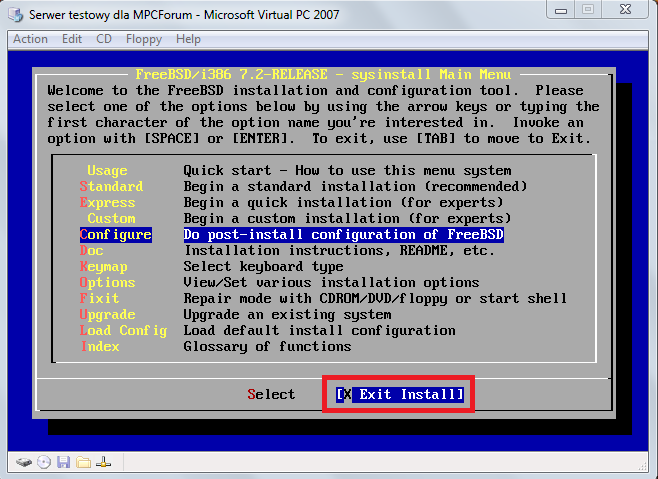
Task: Select the Custom installation entry
Action: coord(111,218)
